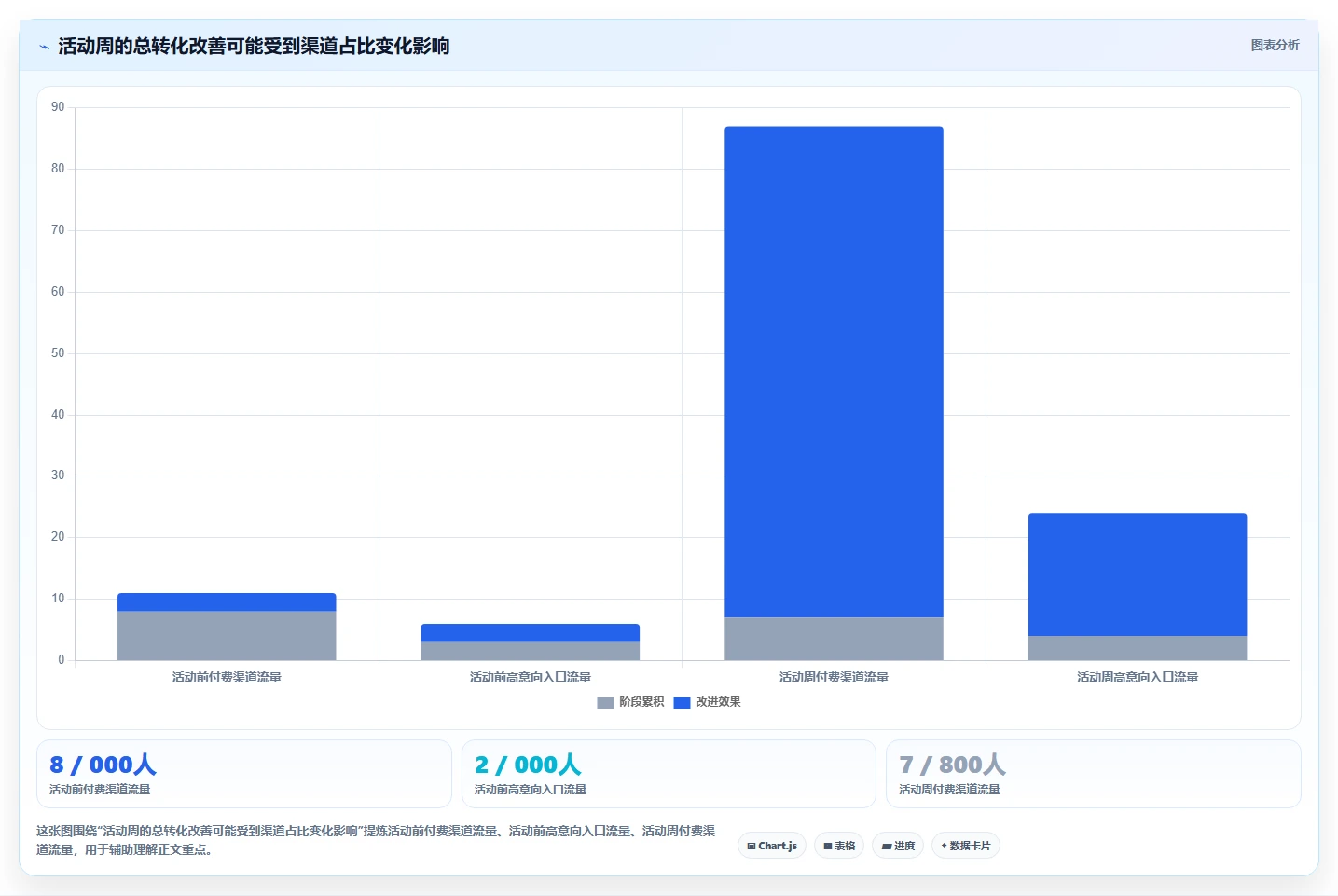
Task: Click the blue segment of 活动前付费渠道流量 bar
Action: coord(227,601)
